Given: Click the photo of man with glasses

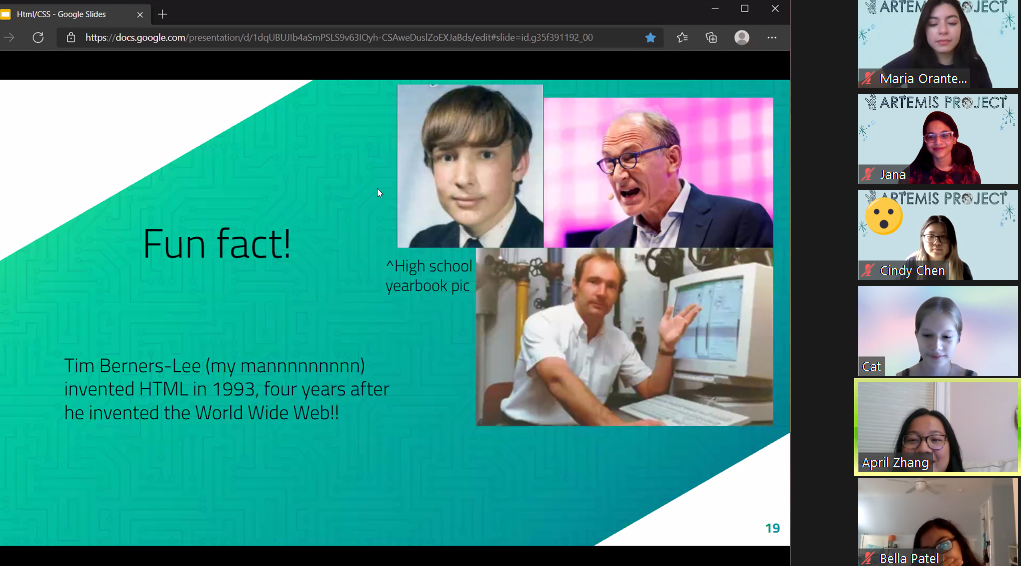Looking at the screenshot, I should click(x=658, y=173).
